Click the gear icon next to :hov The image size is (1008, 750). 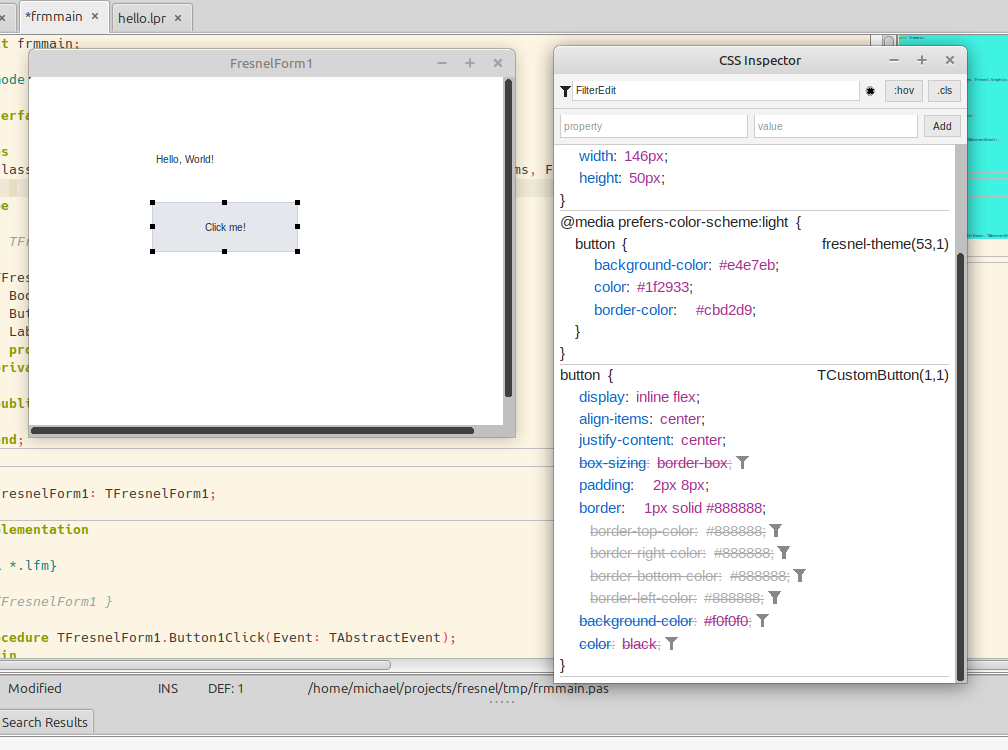(870, 91)
